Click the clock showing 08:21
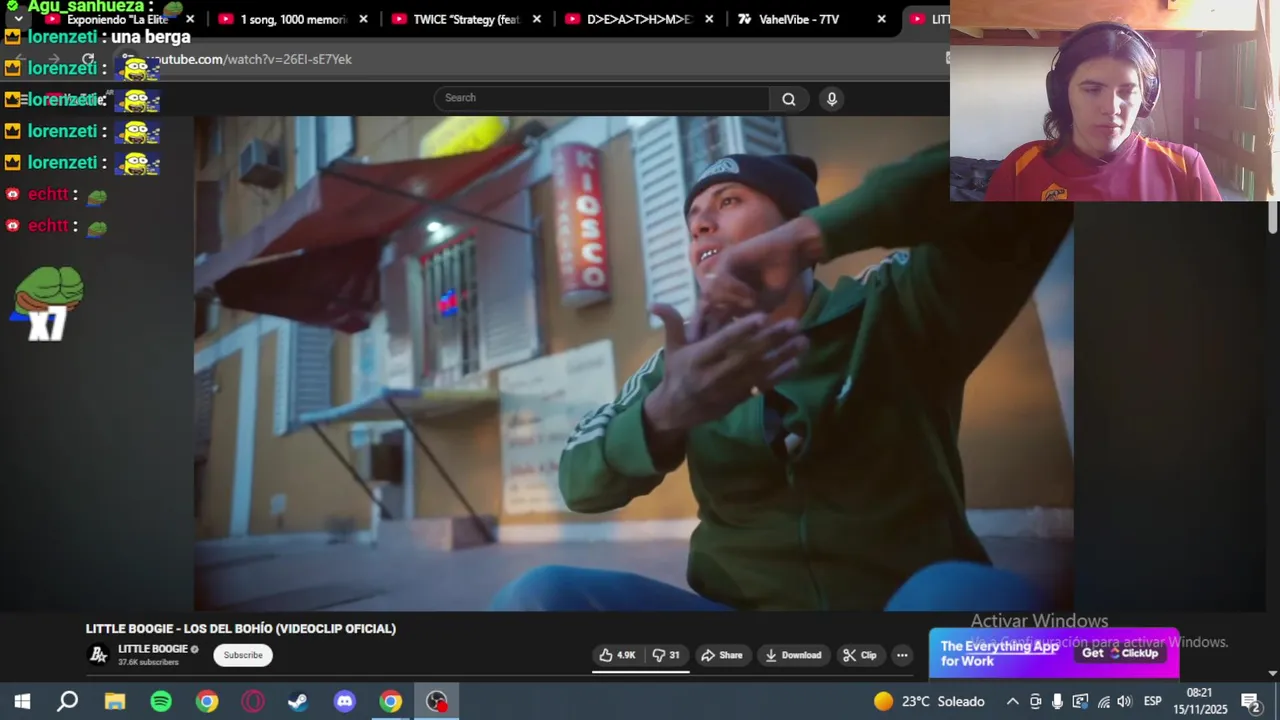The width and height of the screenshot is (1280, 720). (1199, 693)
